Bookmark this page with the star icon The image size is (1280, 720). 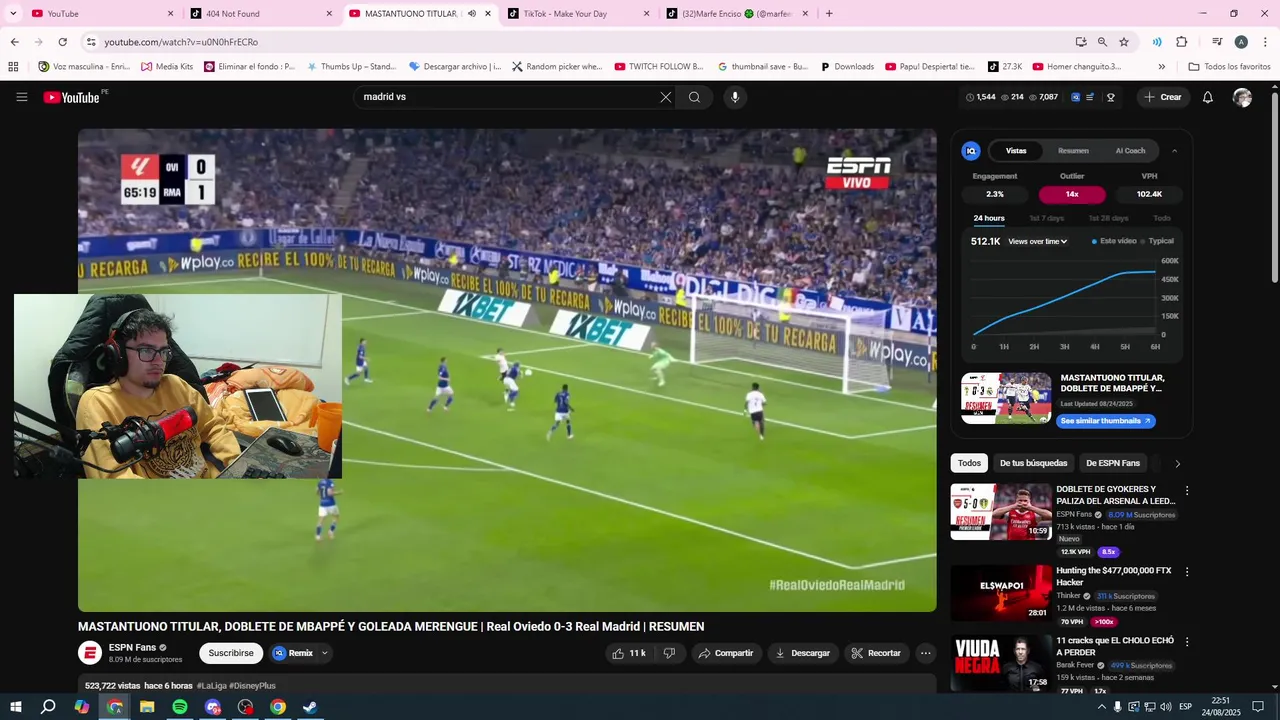pos(1124,42)
